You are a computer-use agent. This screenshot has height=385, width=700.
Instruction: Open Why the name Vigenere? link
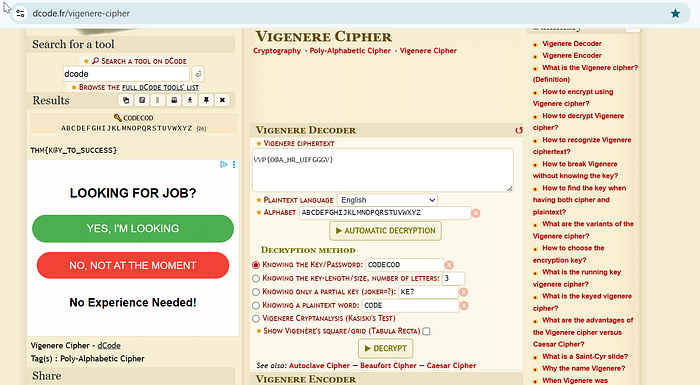pyautogui.click(x=583, y=369)
